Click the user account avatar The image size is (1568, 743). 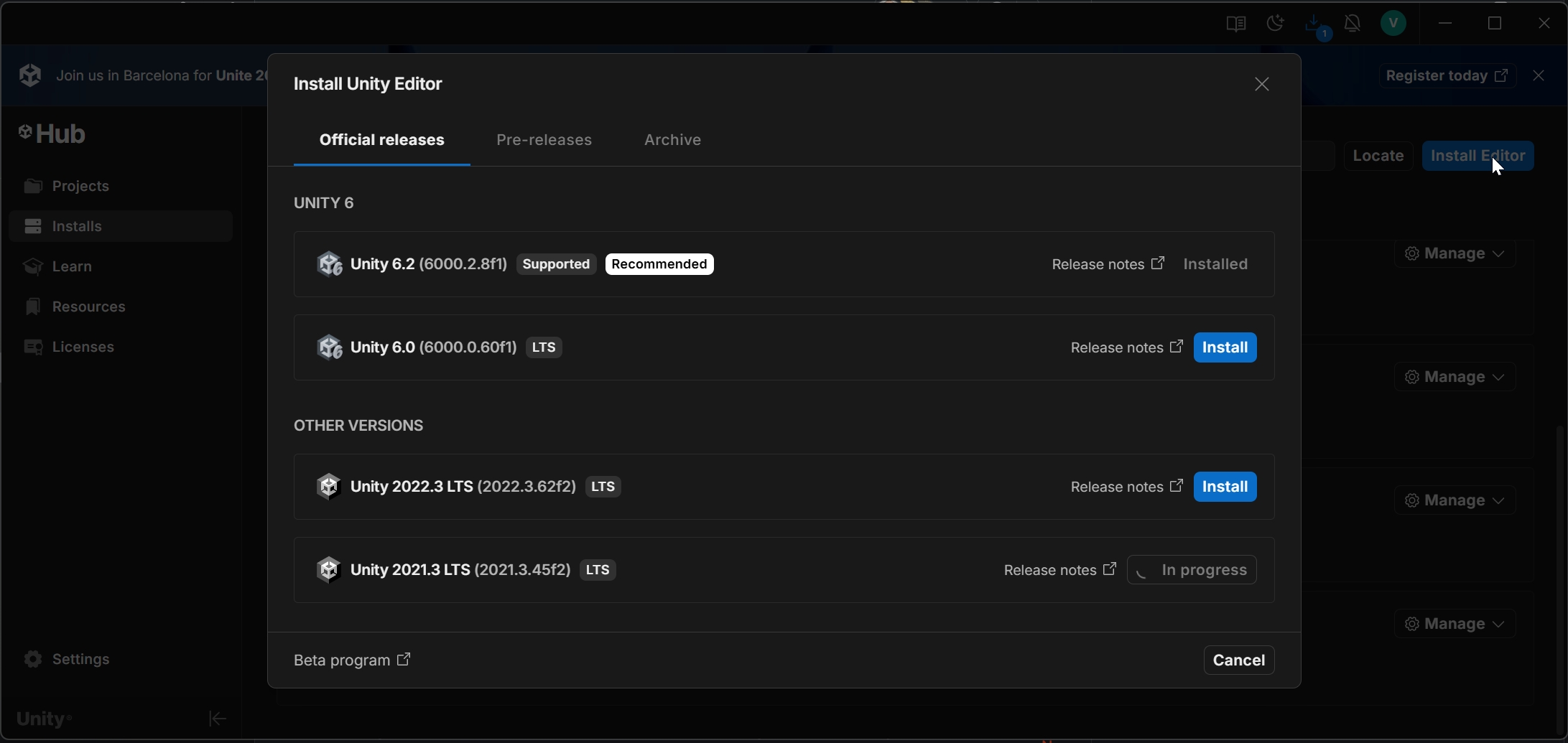[x=1393, y=24]
